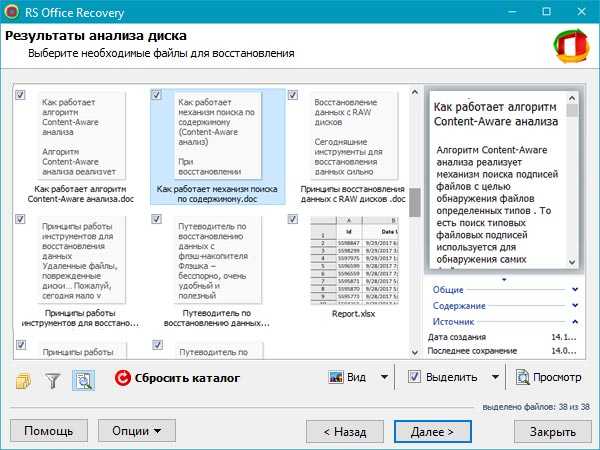Click the Последнее сохранение property row
The image size is (600, 450).
[502, 351]
